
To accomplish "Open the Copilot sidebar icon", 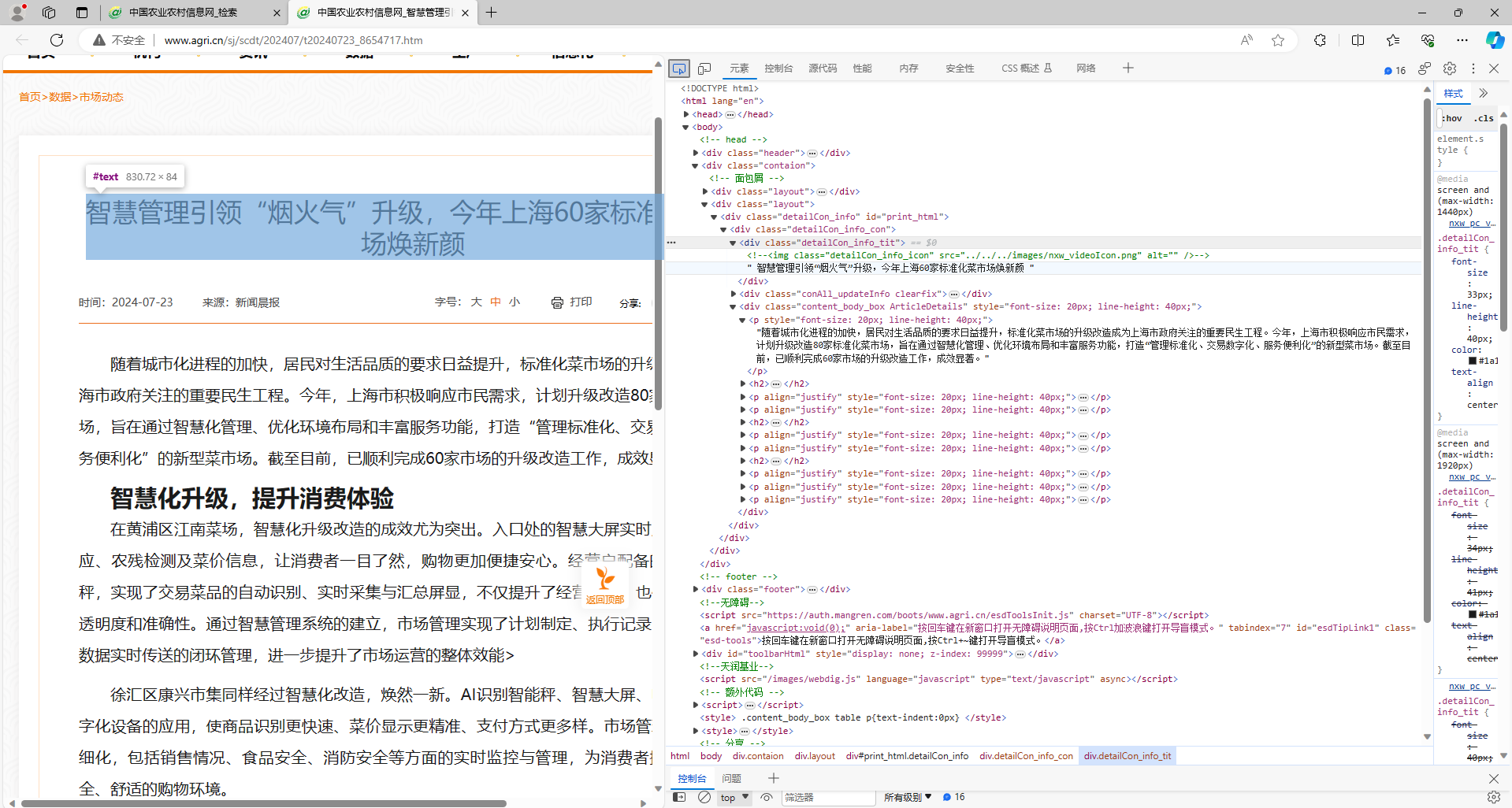I will [x=1495, y=40].
